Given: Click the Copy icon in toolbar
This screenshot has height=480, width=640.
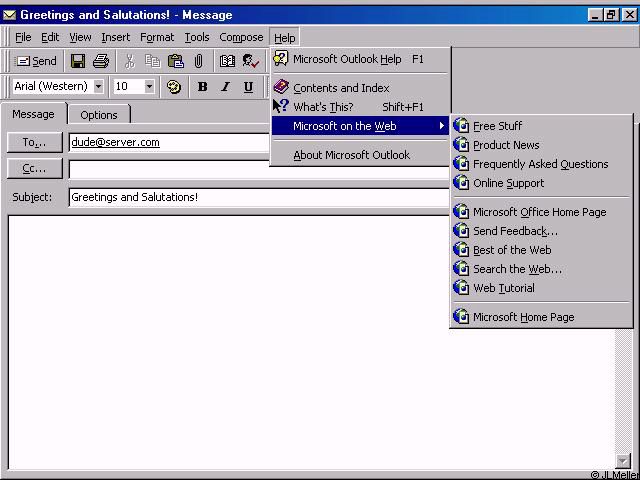Looking at the screenshot, I should pos(153,62).
